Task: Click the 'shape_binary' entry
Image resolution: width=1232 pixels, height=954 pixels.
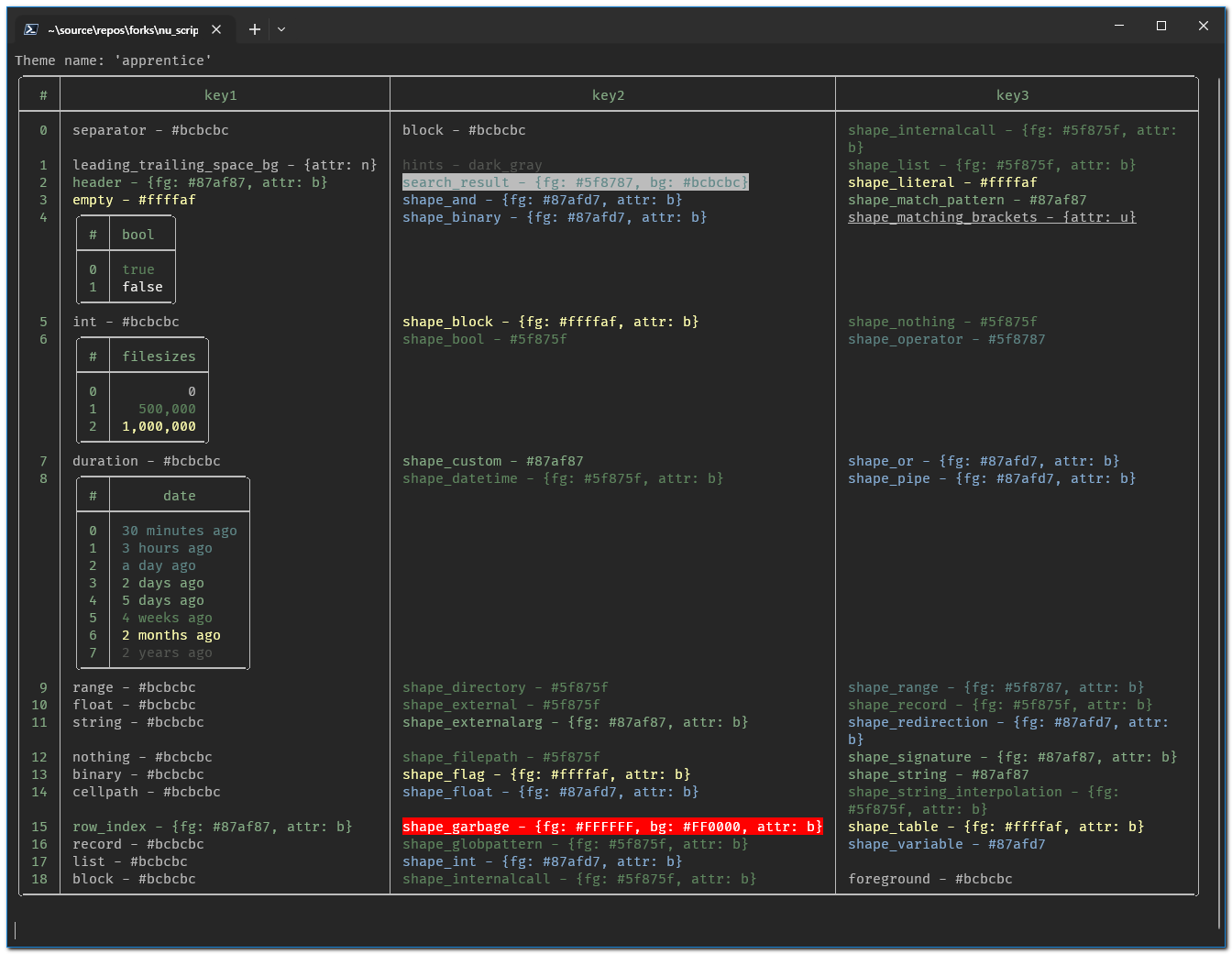Action: pyautogui.click(x=555, y=217)
